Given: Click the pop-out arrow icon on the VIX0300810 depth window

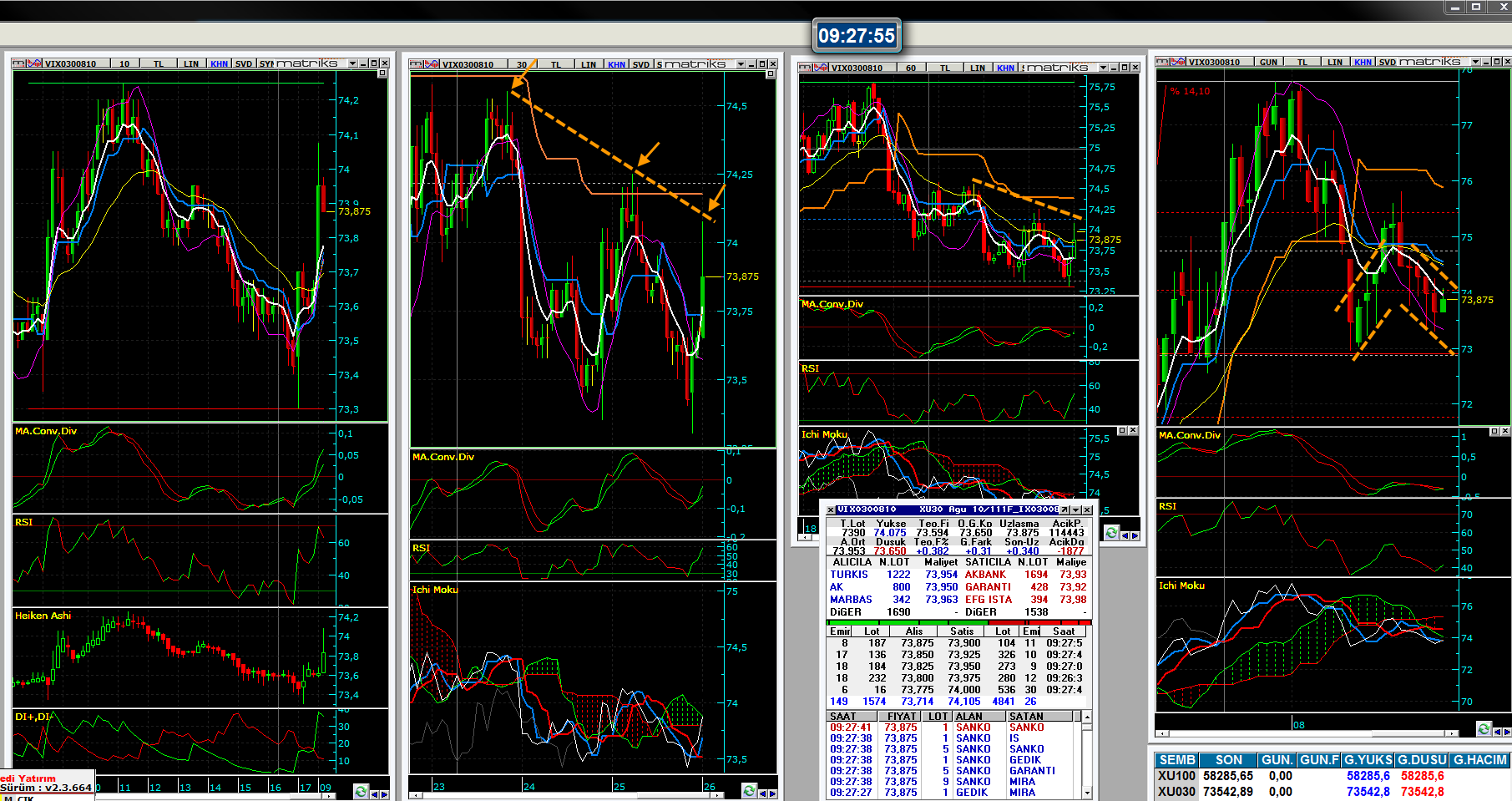Looking at the screenshot, I should 1064,509.
